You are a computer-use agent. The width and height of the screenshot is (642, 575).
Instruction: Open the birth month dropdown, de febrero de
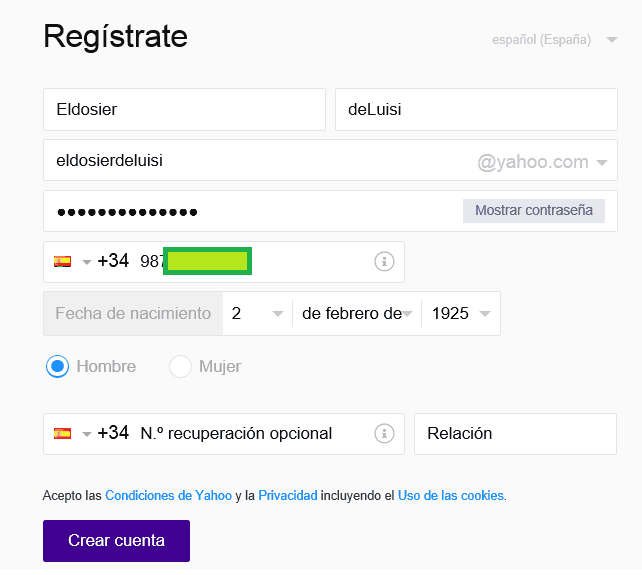[357, 313]
